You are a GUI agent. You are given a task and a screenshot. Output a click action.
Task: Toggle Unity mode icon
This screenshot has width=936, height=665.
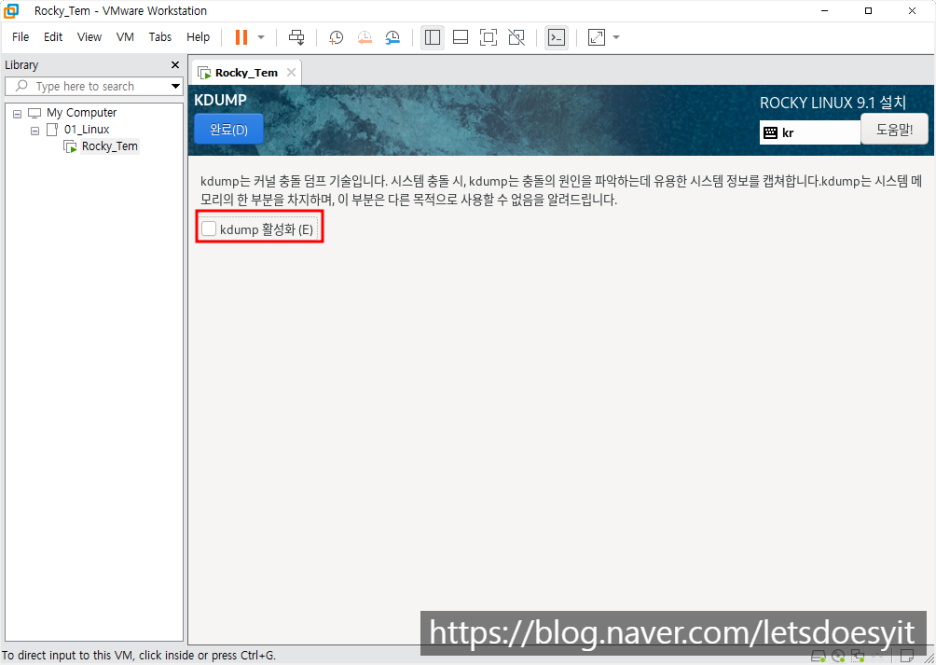(516, 38)
